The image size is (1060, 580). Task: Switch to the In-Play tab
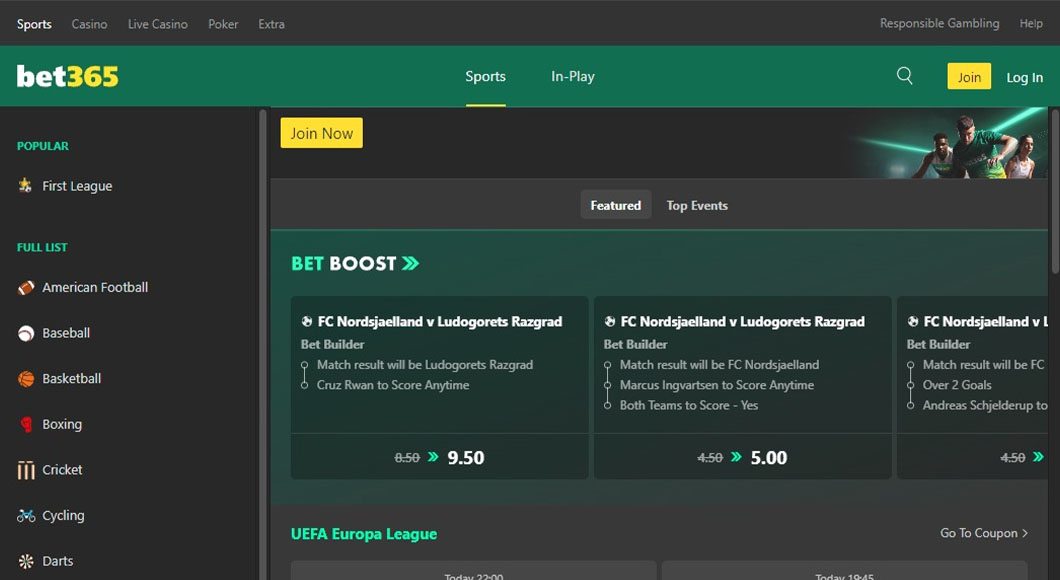(x=572, y=75)
